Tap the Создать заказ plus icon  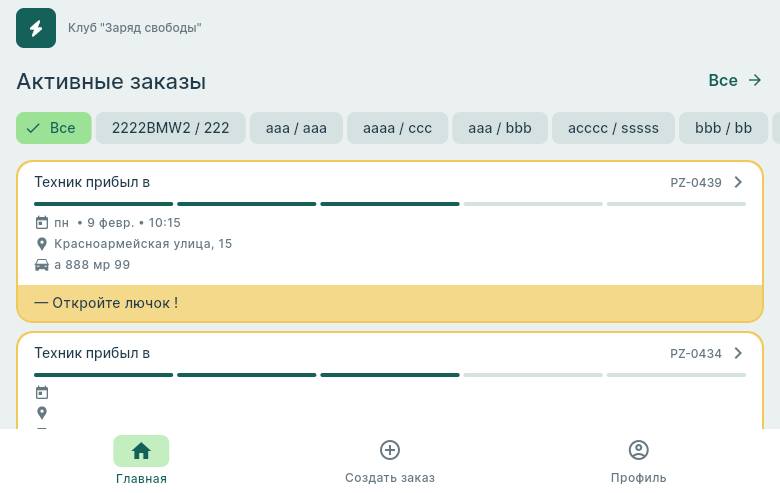[390, 450]
